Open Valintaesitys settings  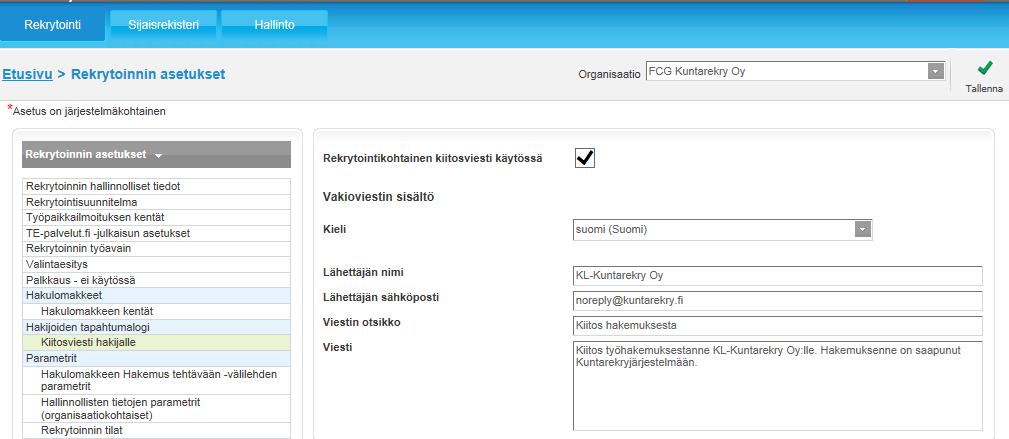pos(156,264)
